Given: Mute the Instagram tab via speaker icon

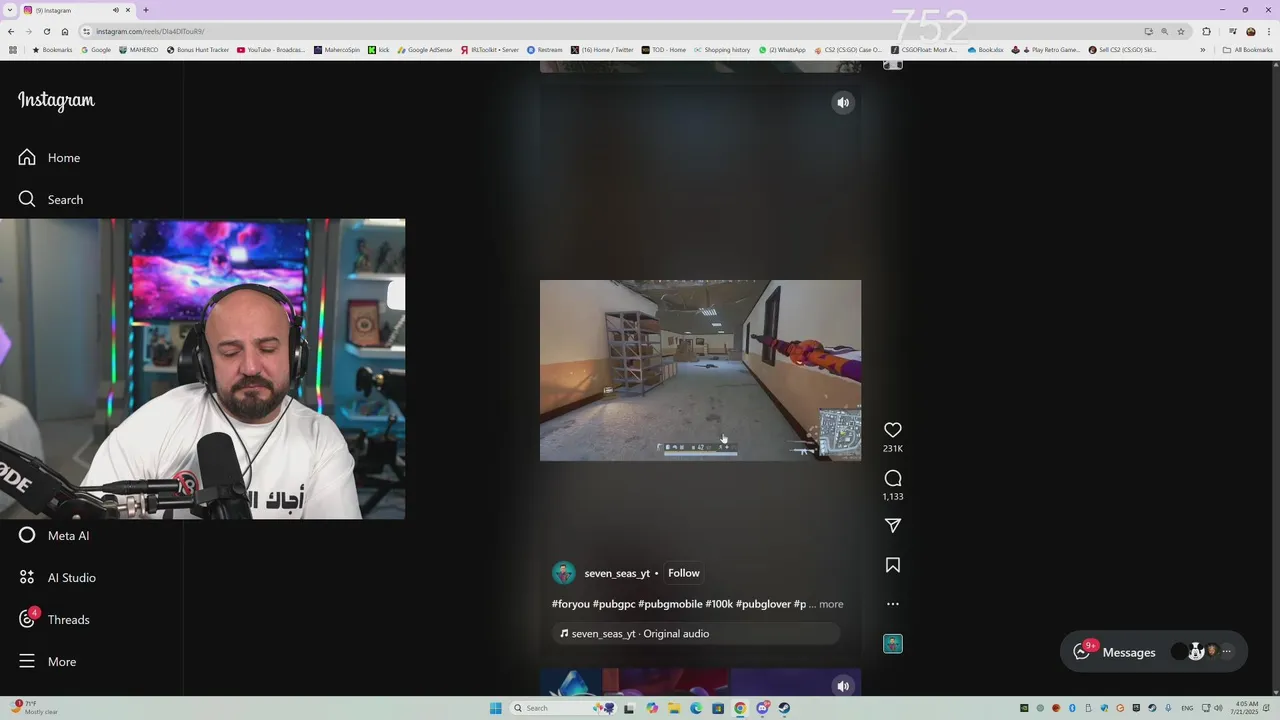Looking at the screenshot, I should click(x=116, y=10).
